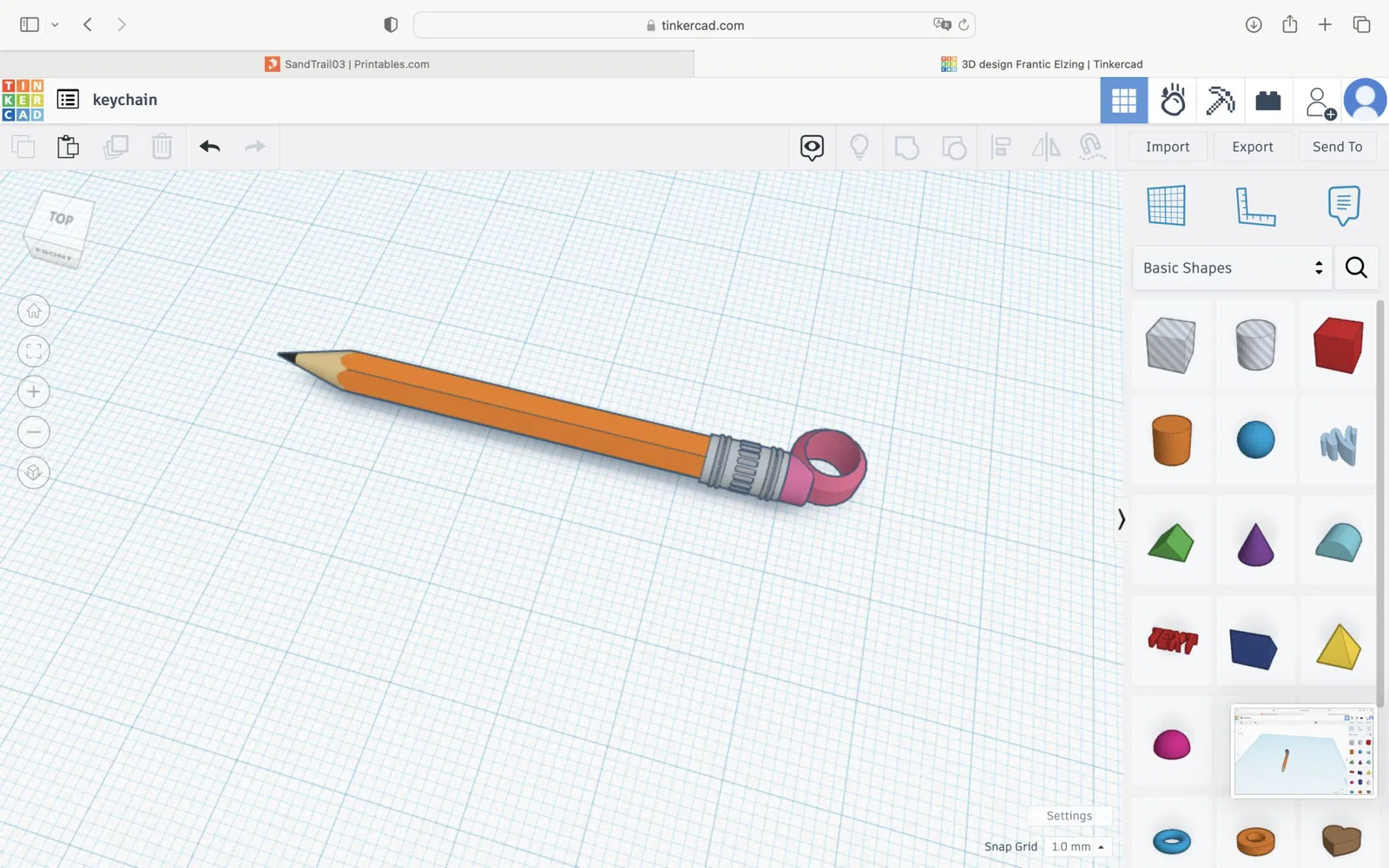Click the Mirror tool icon
The image size is (1389, 868).
click(1046, 148)
